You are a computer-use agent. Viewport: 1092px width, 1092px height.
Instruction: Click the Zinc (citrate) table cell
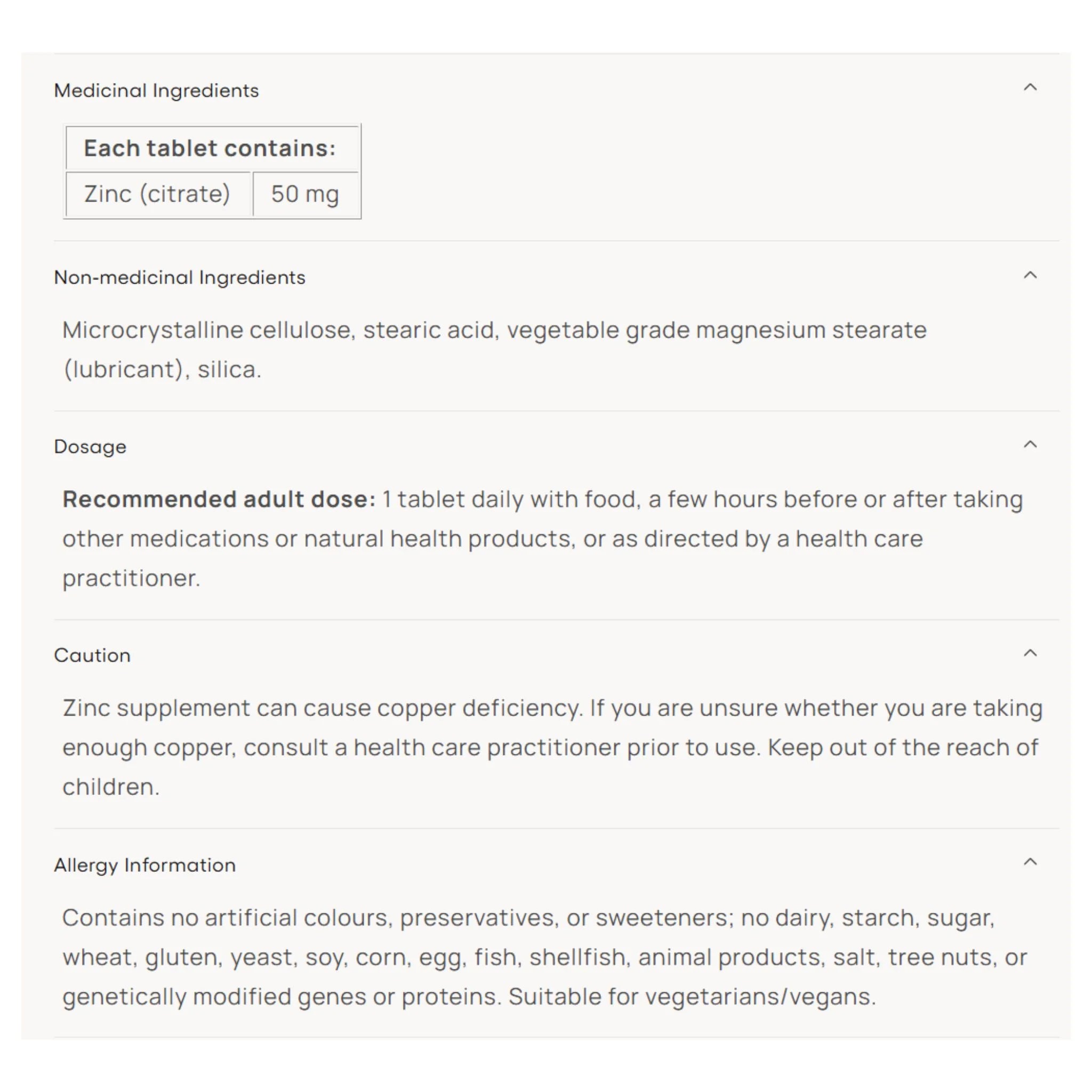pos(158,194)
